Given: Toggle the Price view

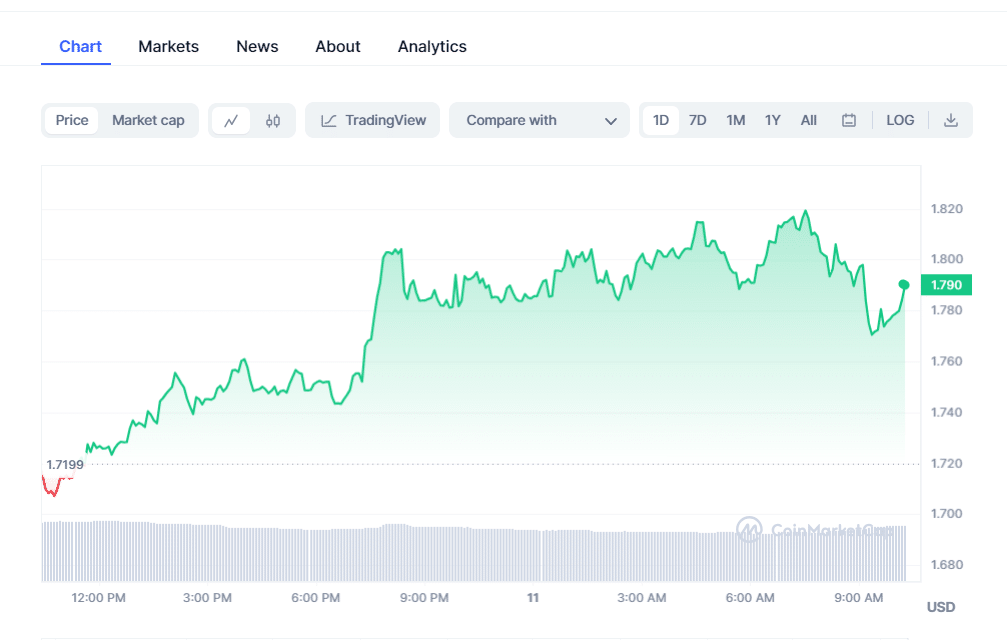Looking at the screenshot, I should [72, 120].
